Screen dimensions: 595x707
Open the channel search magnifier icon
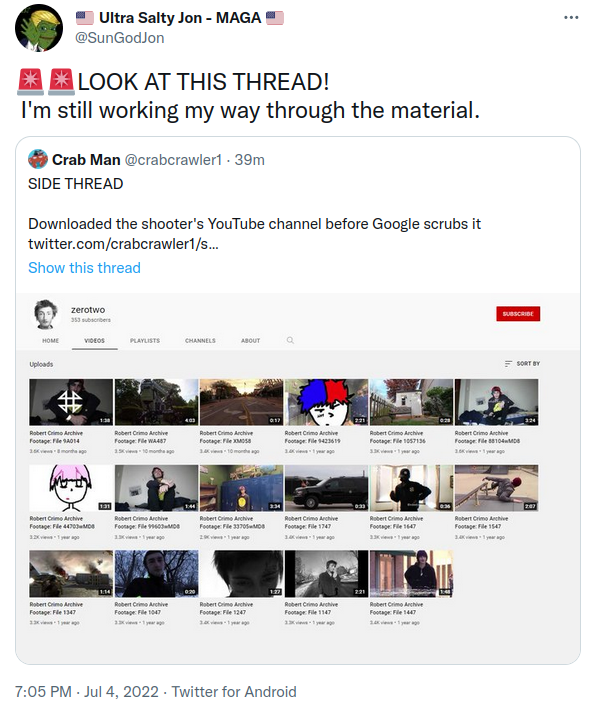[290, 340]
